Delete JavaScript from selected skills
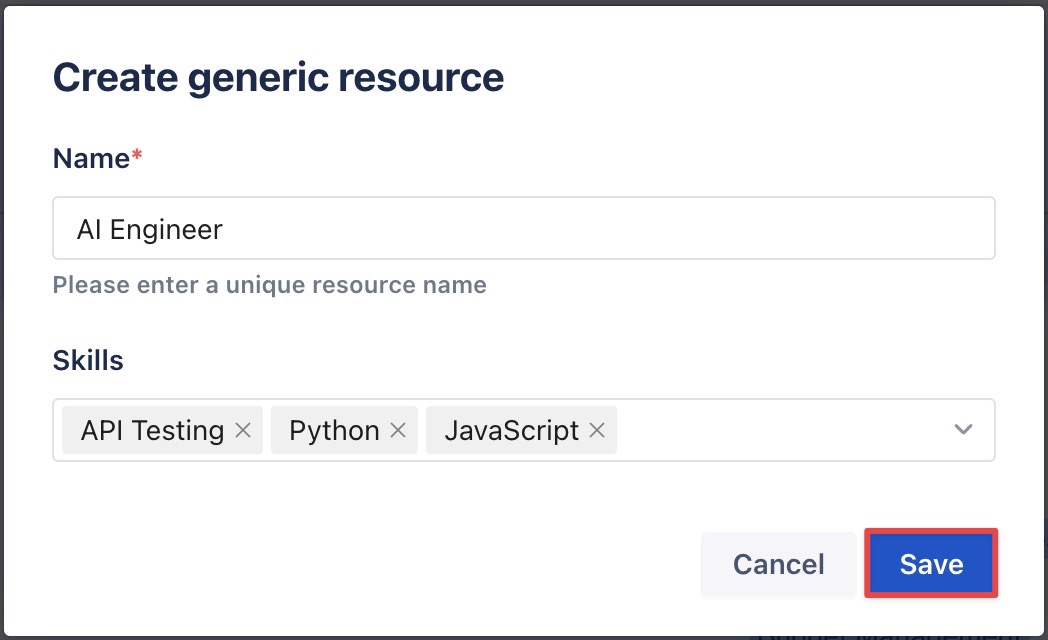Viewport: 1048px width, 640px height. pos(597,431)
